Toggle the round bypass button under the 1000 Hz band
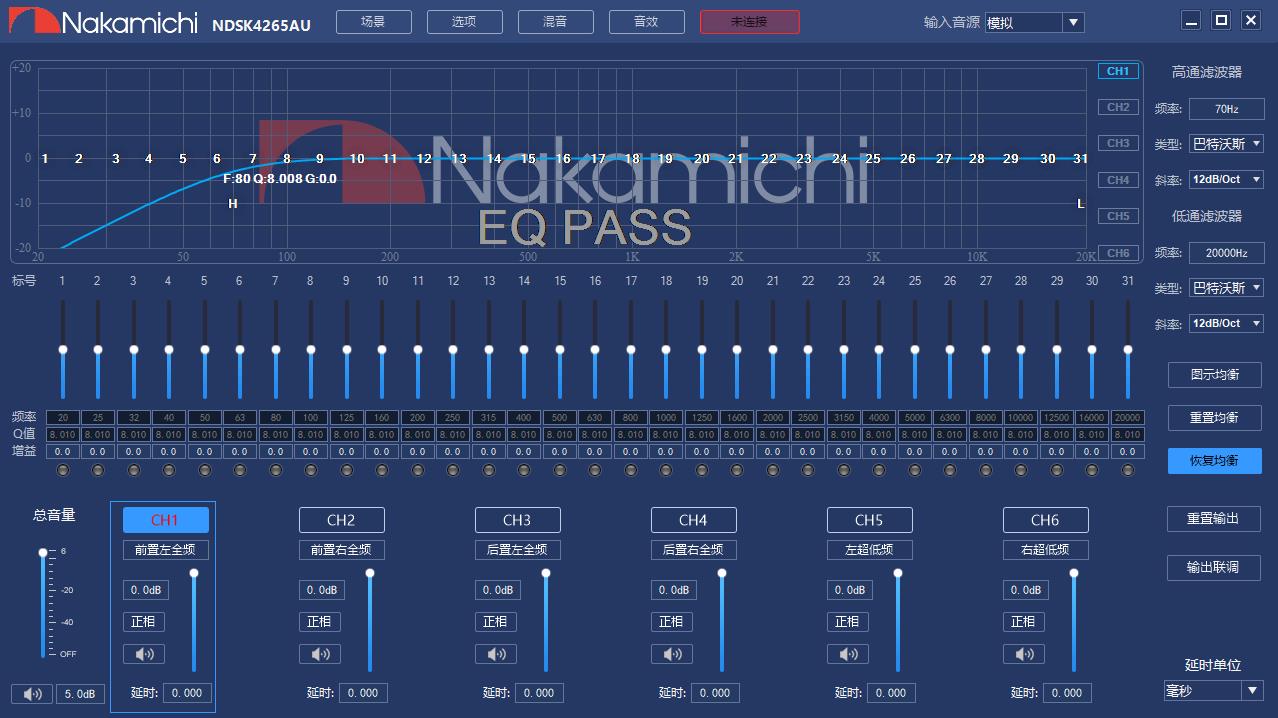 (666, 470)
